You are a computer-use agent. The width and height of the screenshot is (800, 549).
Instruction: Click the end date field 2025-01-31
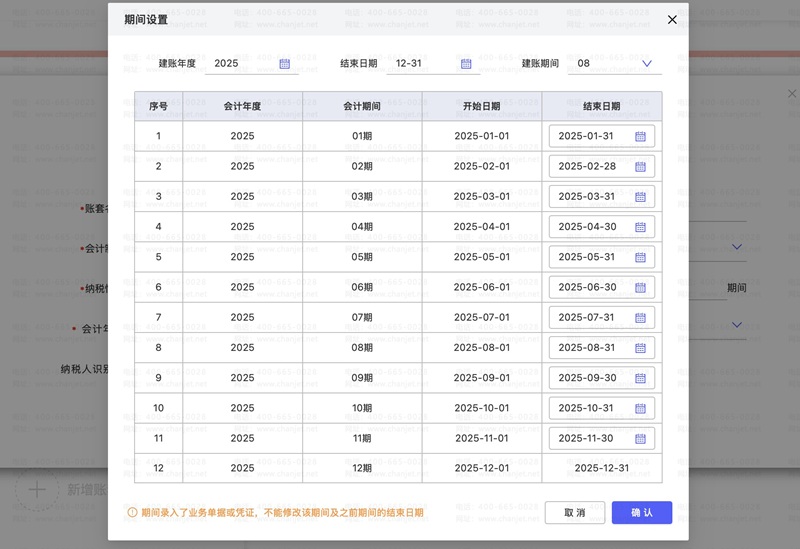[x=602, y=136]
